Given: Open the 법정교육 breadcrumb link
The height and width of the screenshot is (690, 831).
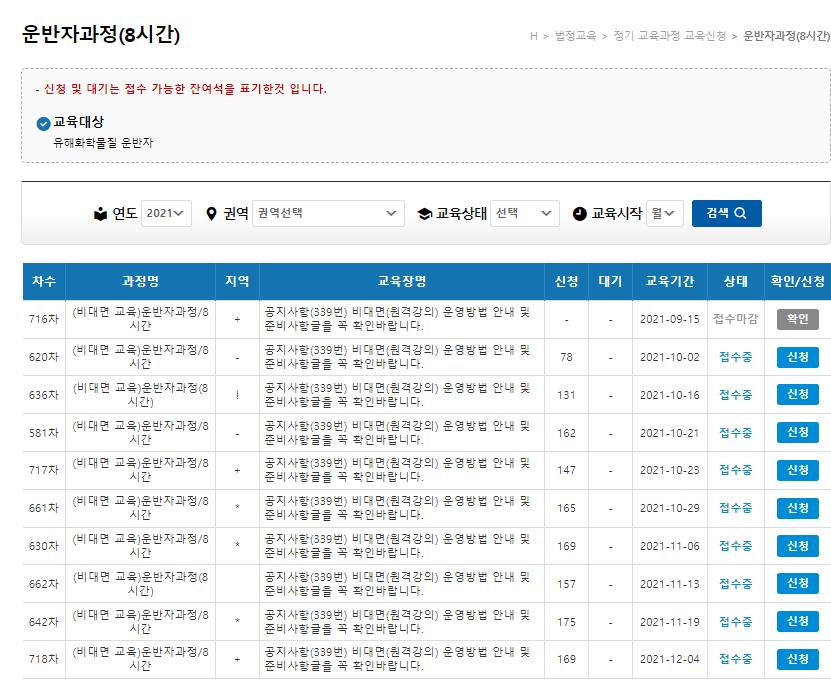Looking at the screenshot, I should (x=575, y=36).
